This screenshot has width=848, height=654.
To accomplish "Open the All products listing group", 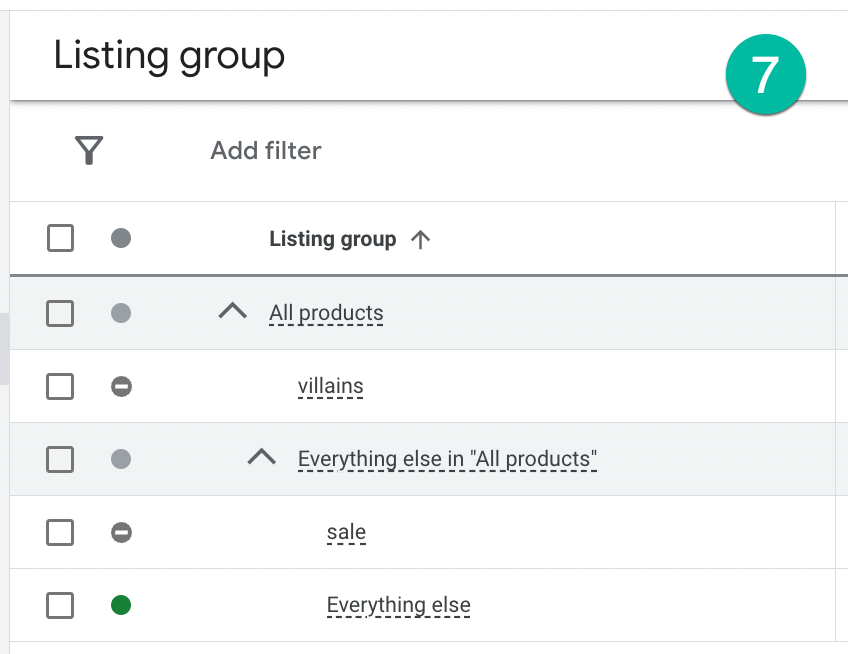I will [326, 313].
